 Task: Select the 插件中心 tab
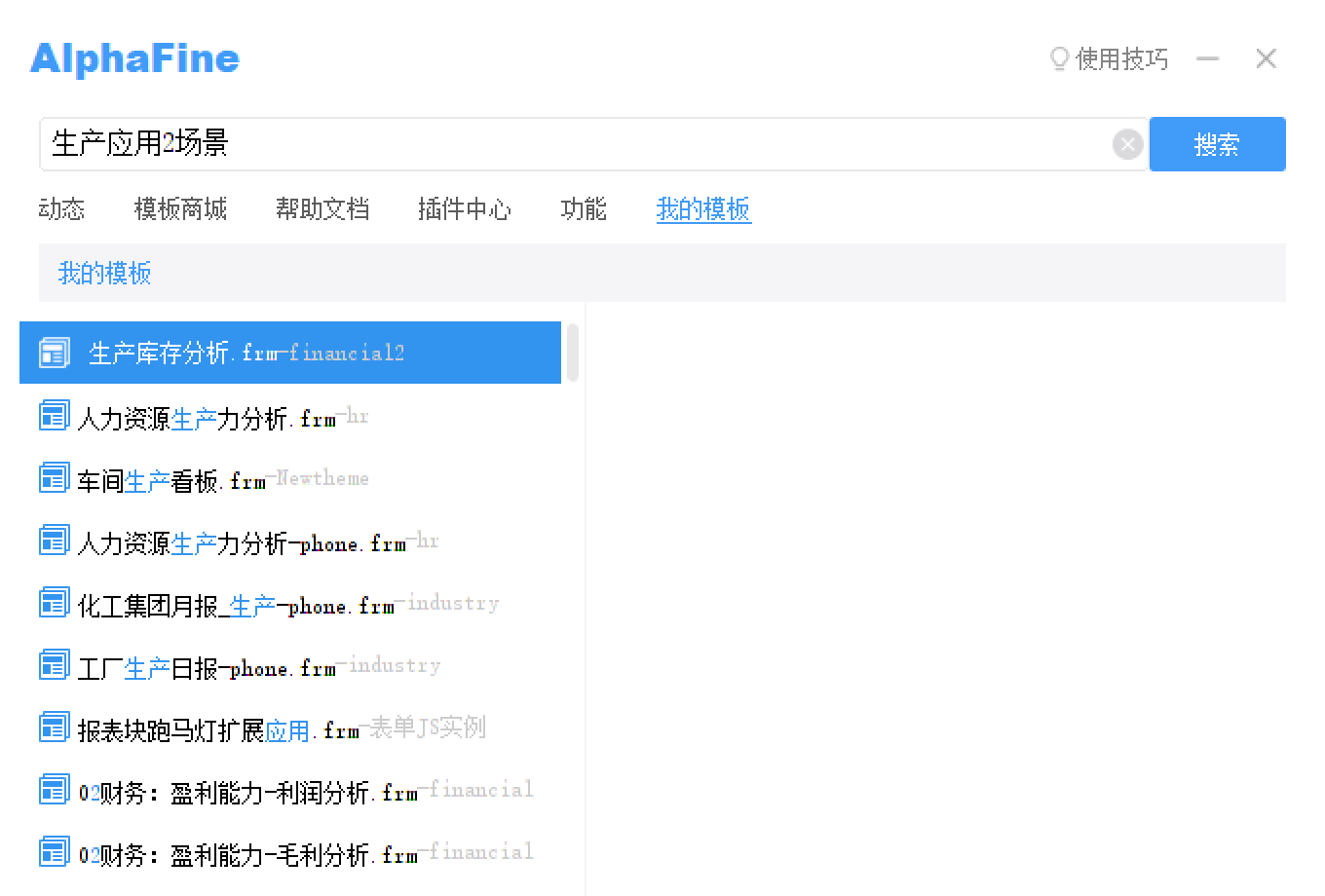pyautogui.click(x=465, y=209)
